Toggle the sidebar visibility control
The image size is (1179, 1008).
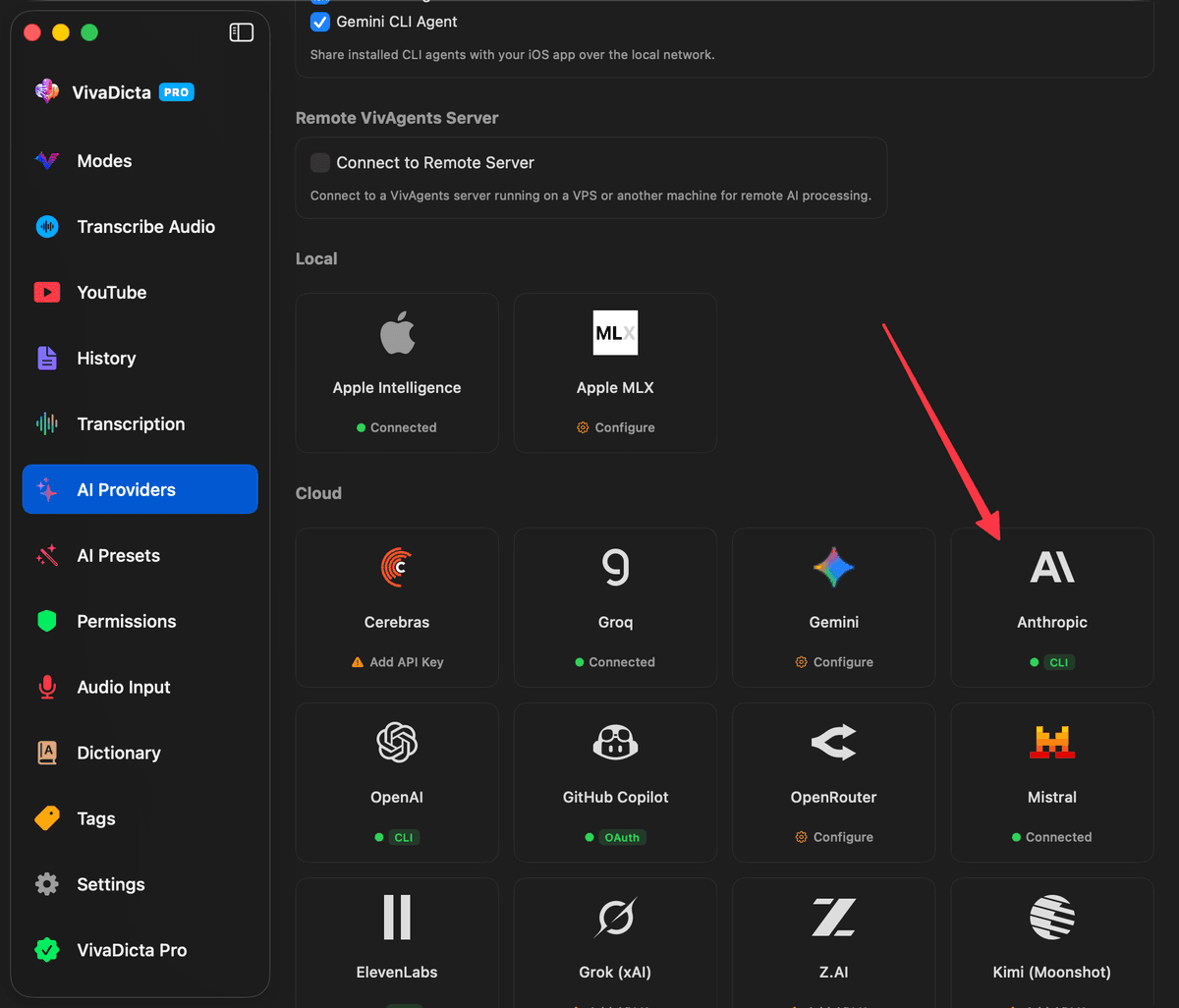241,31
